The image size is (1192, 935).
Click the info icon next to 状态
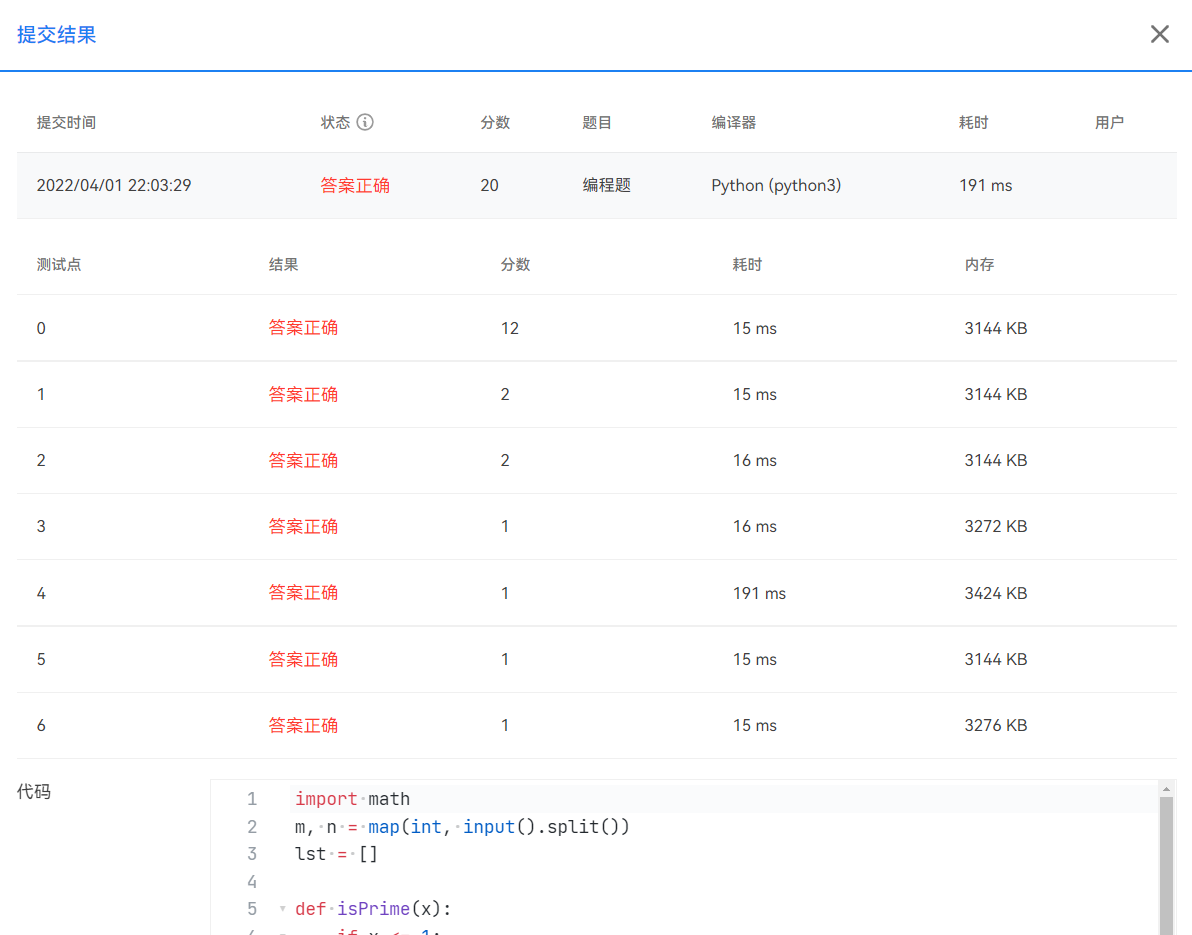click(x=366, y=121)
